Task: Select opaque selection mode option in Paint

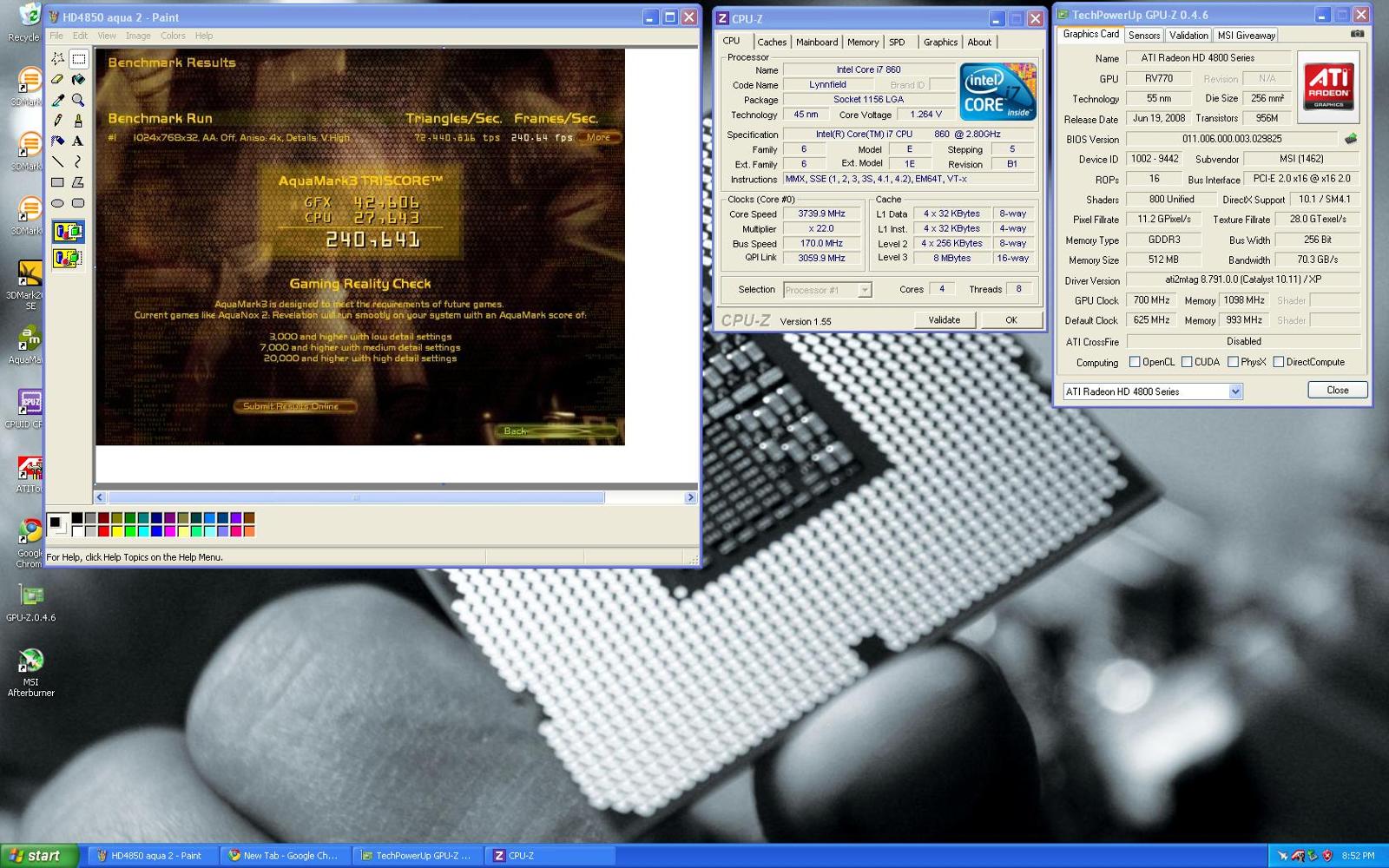Action: [68, 232]
